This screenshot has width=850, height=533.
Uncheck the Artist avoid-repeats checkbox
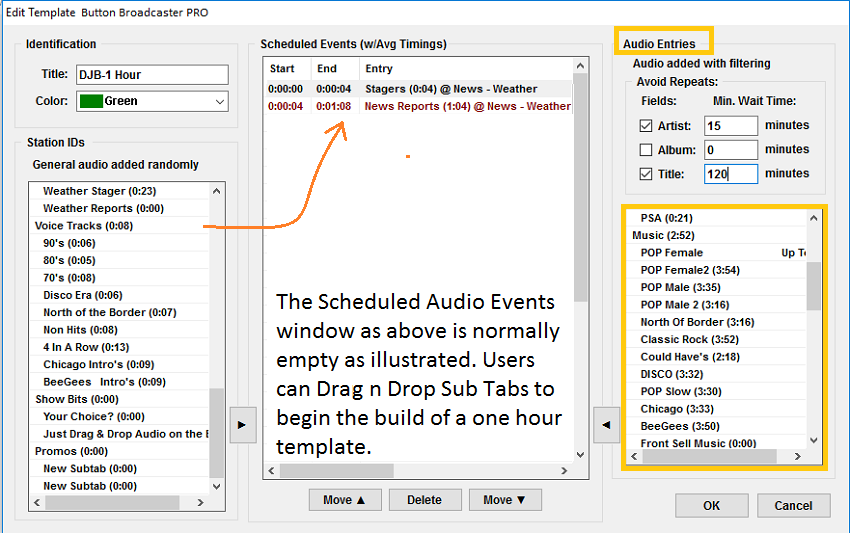(646, 126)
